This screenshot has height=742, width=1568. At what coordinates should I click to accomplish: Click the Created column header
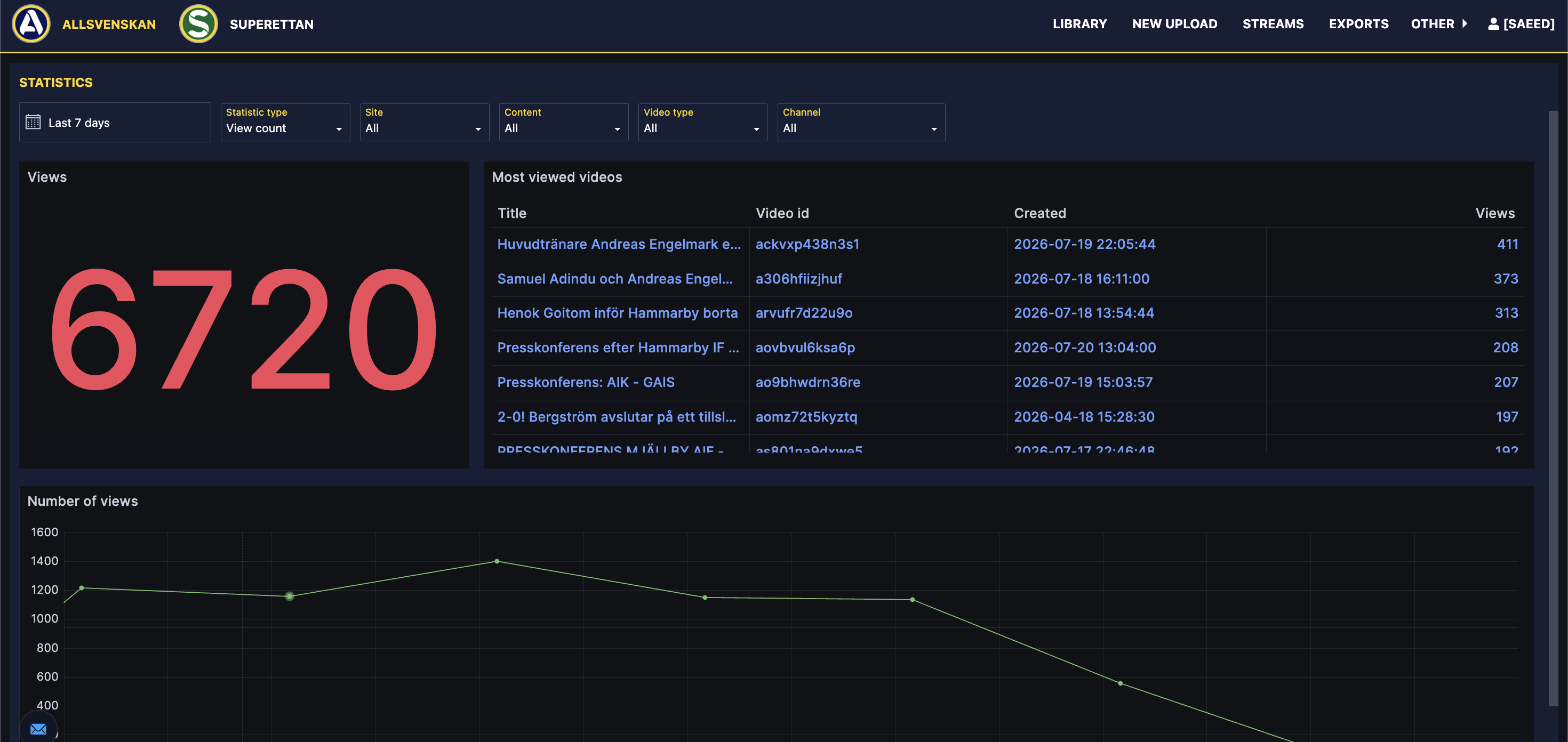[x=1039, y=213]
